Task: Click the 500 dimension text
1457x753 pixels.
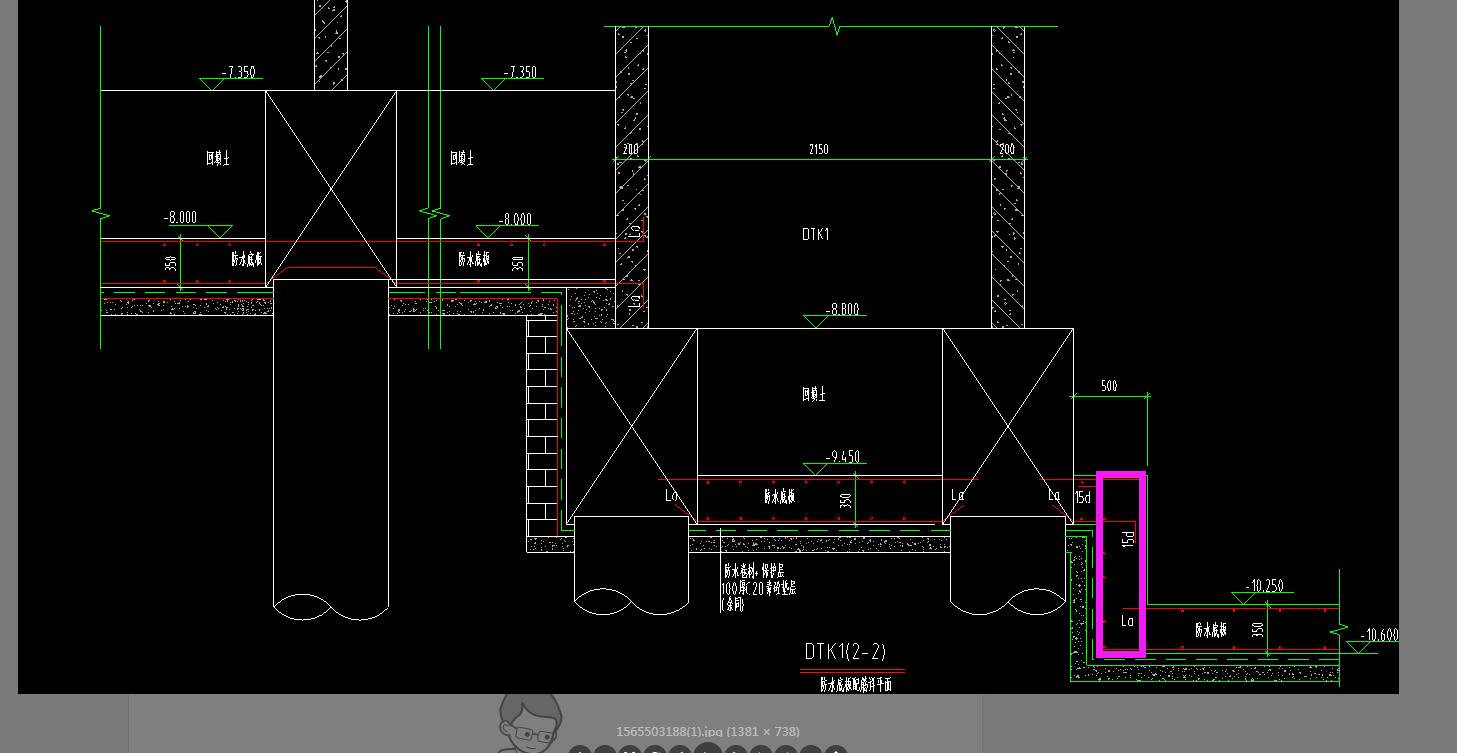Action: pyautogui.click(x=1109, y=386)
